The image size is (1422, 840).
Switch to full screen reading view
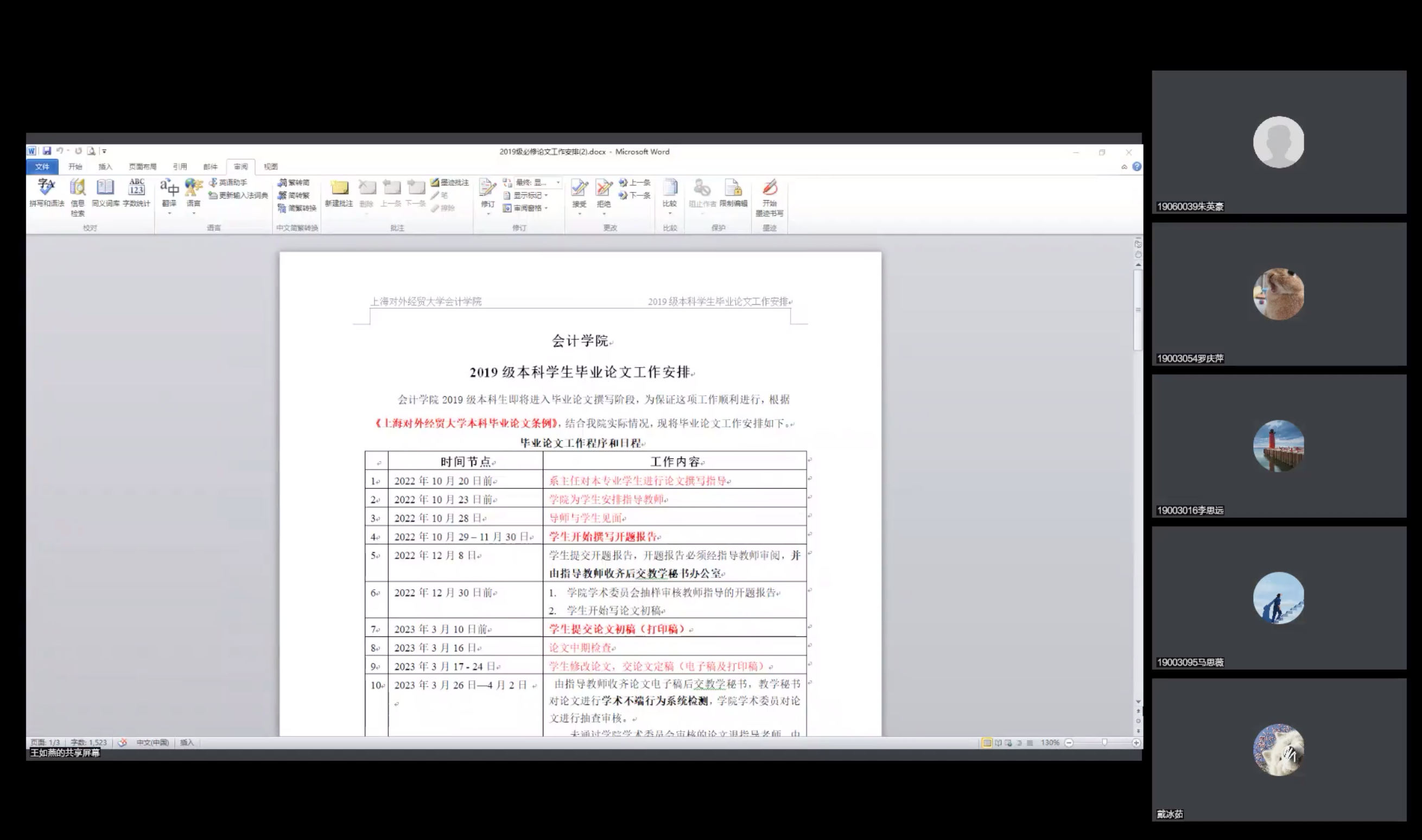point(998,743)
